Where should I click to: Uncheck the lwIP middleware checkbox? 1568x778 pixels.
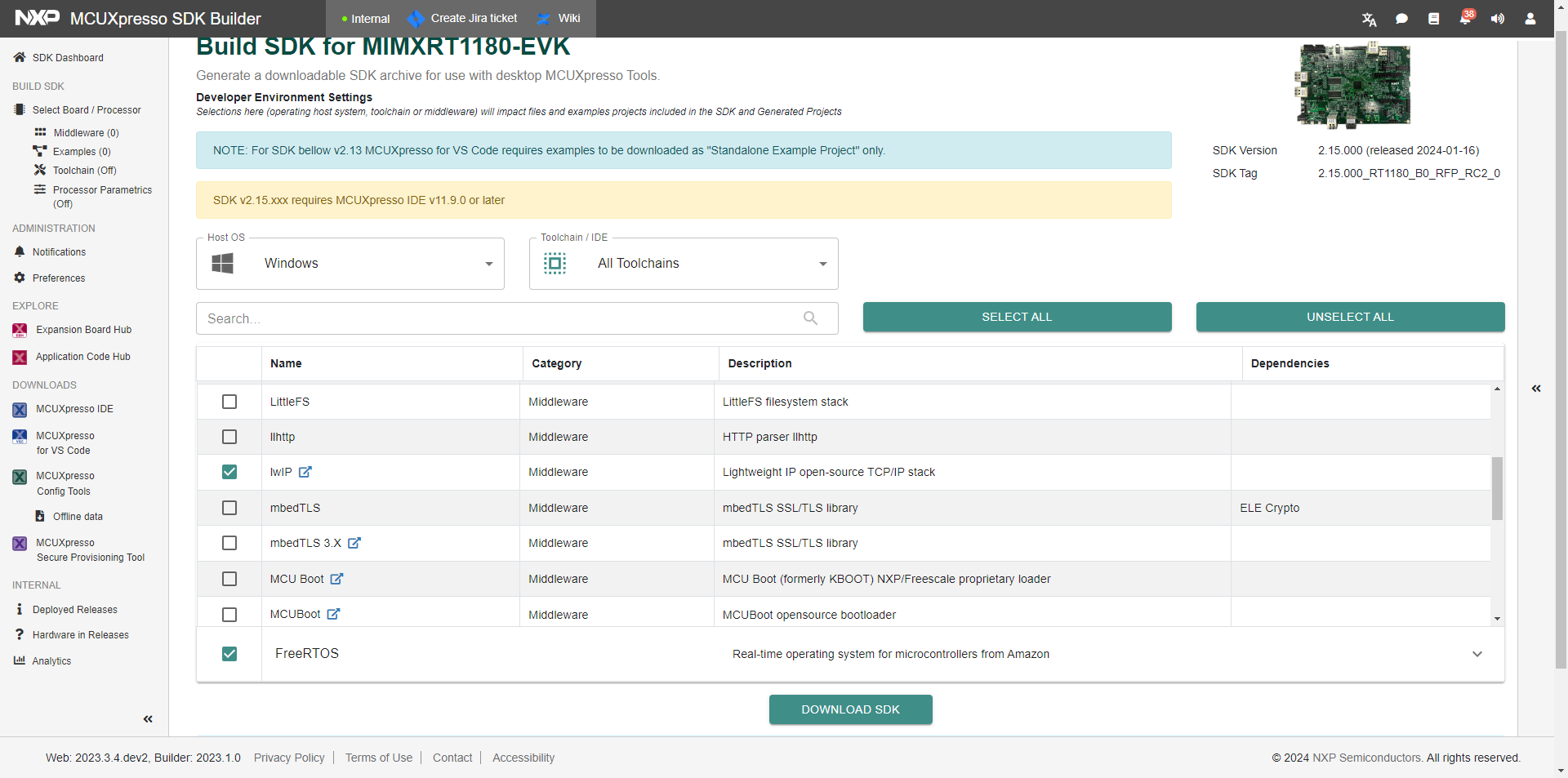coord(229,472)
